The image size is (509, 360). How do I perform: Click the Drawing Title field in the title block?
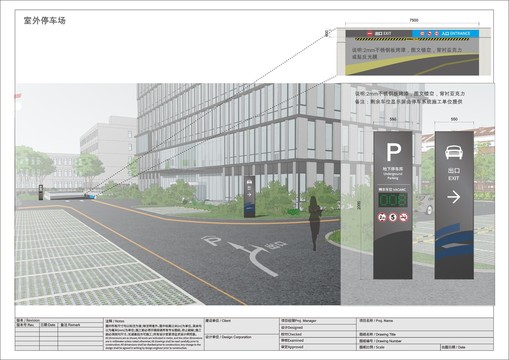click(425, 334)
